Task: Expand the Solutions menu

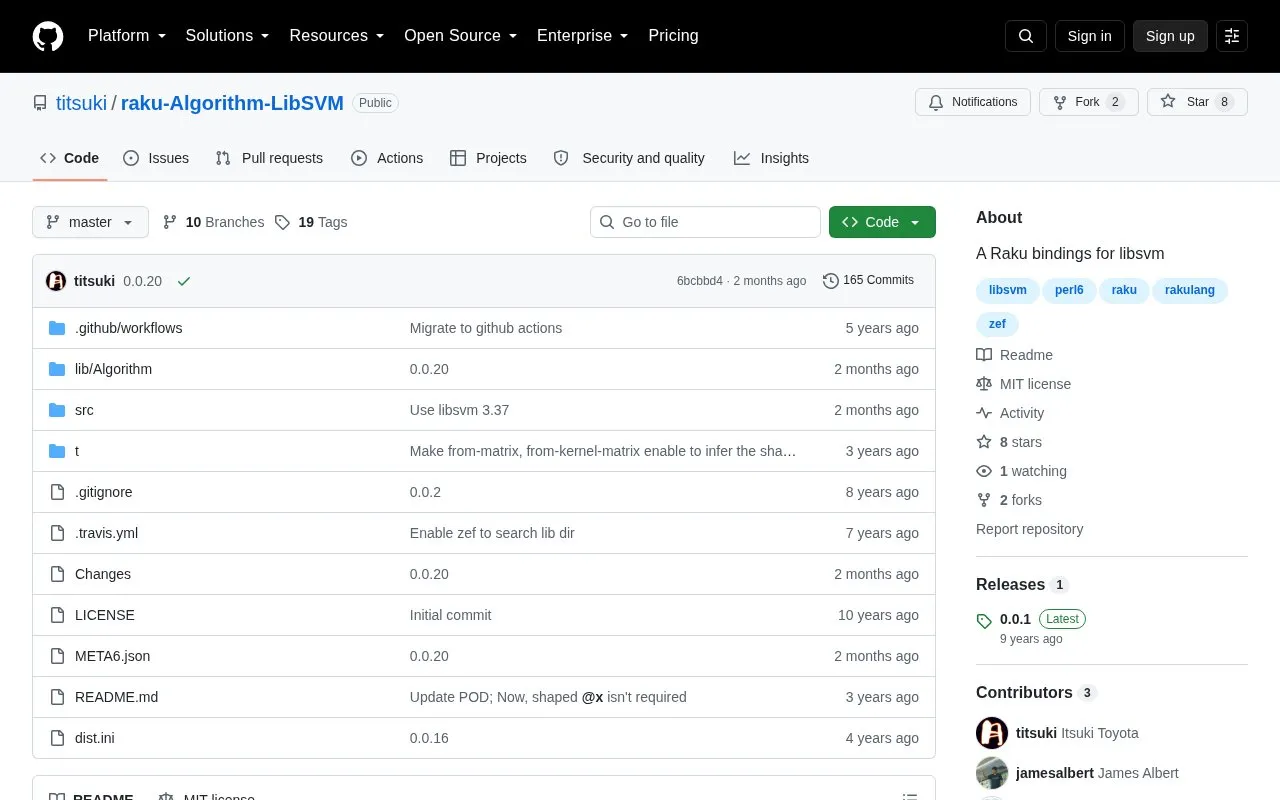Action: 227,36
